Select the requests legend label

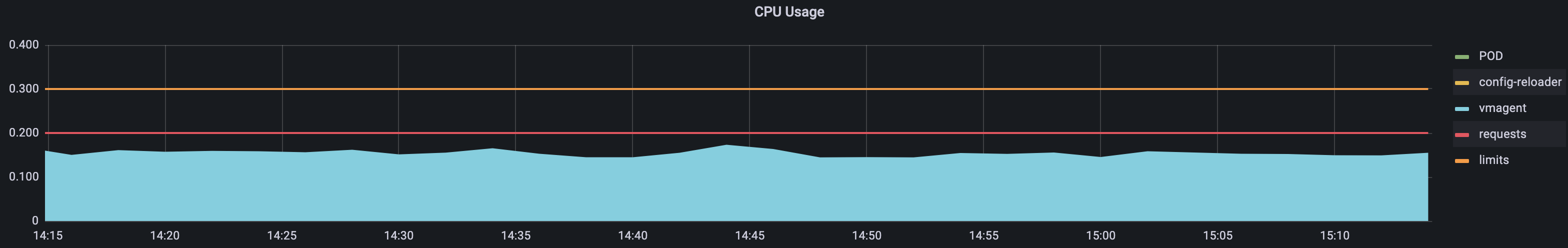click(1502, 134)
